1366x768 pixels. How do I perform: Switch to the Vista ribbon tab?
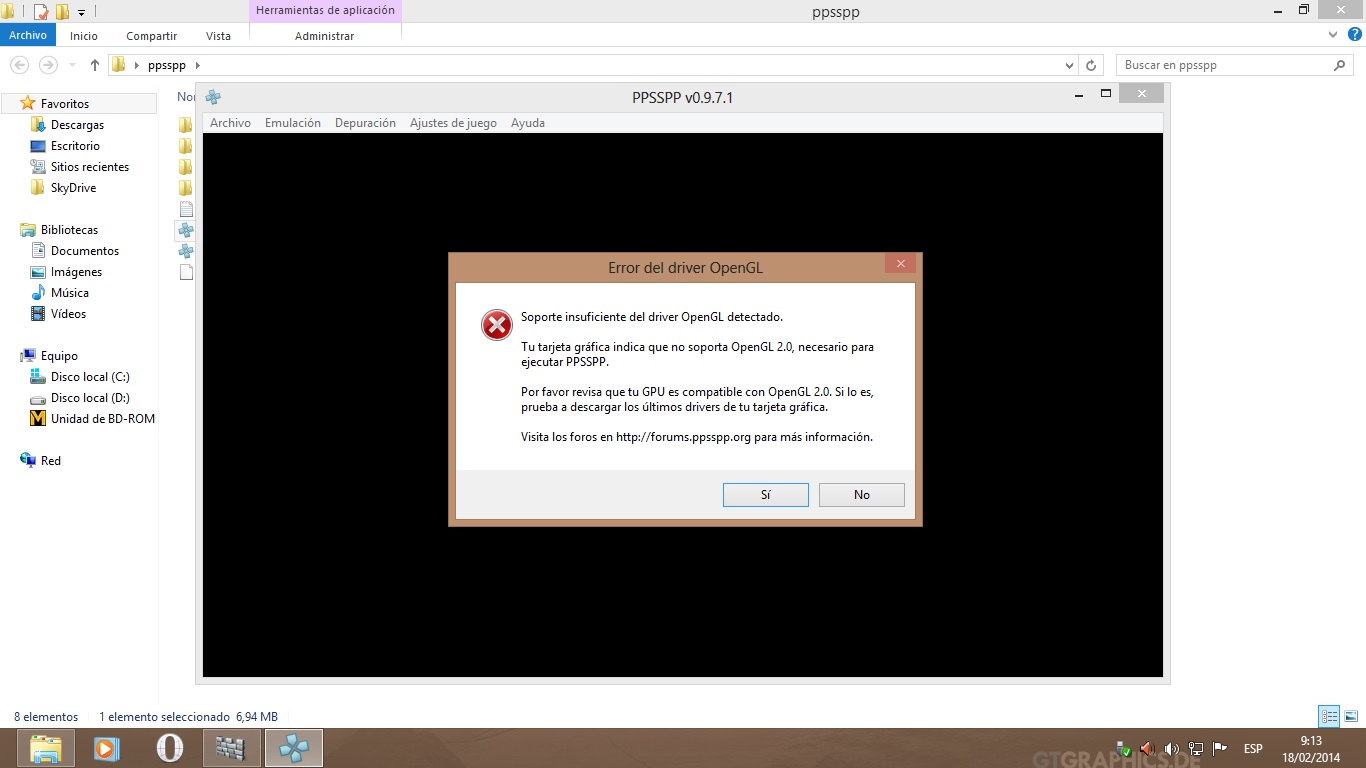point(218,36)
